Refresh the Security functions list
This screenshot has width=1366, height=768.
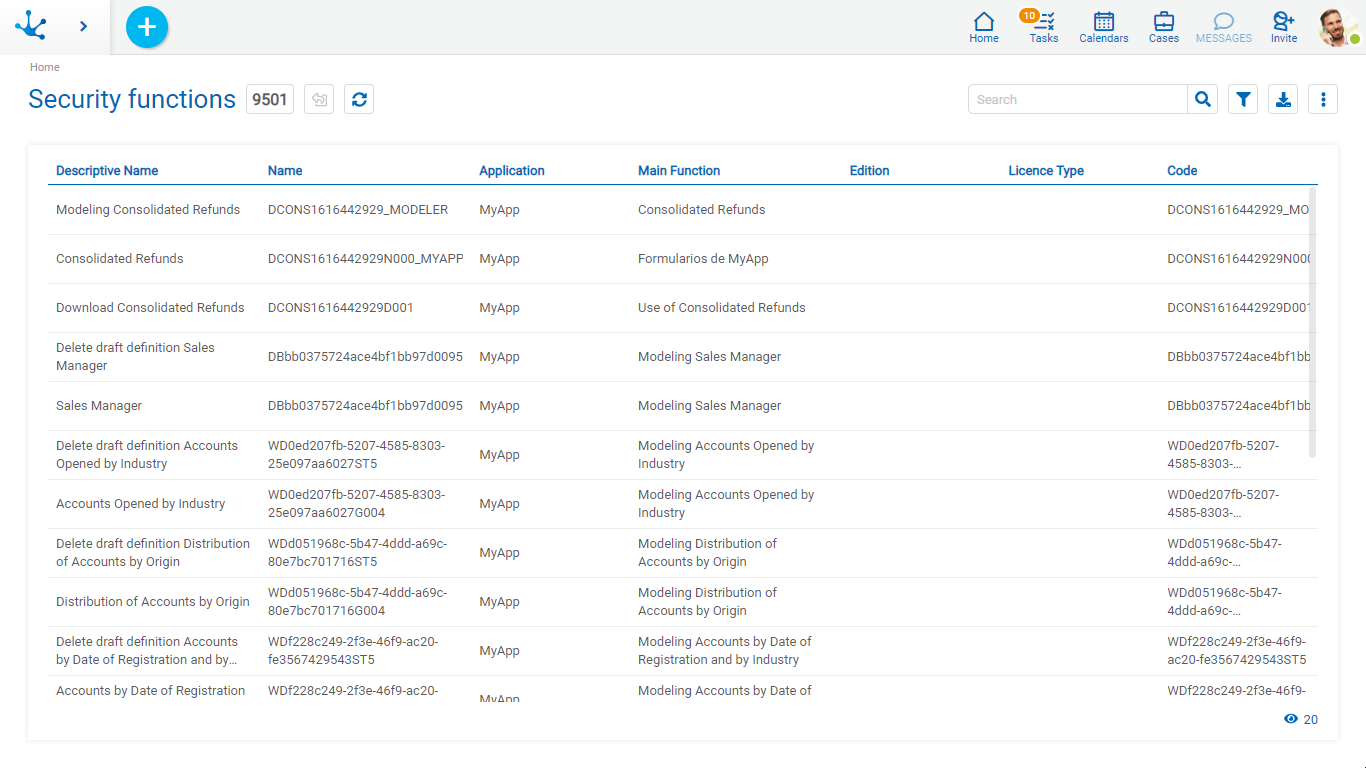[359, 99]
